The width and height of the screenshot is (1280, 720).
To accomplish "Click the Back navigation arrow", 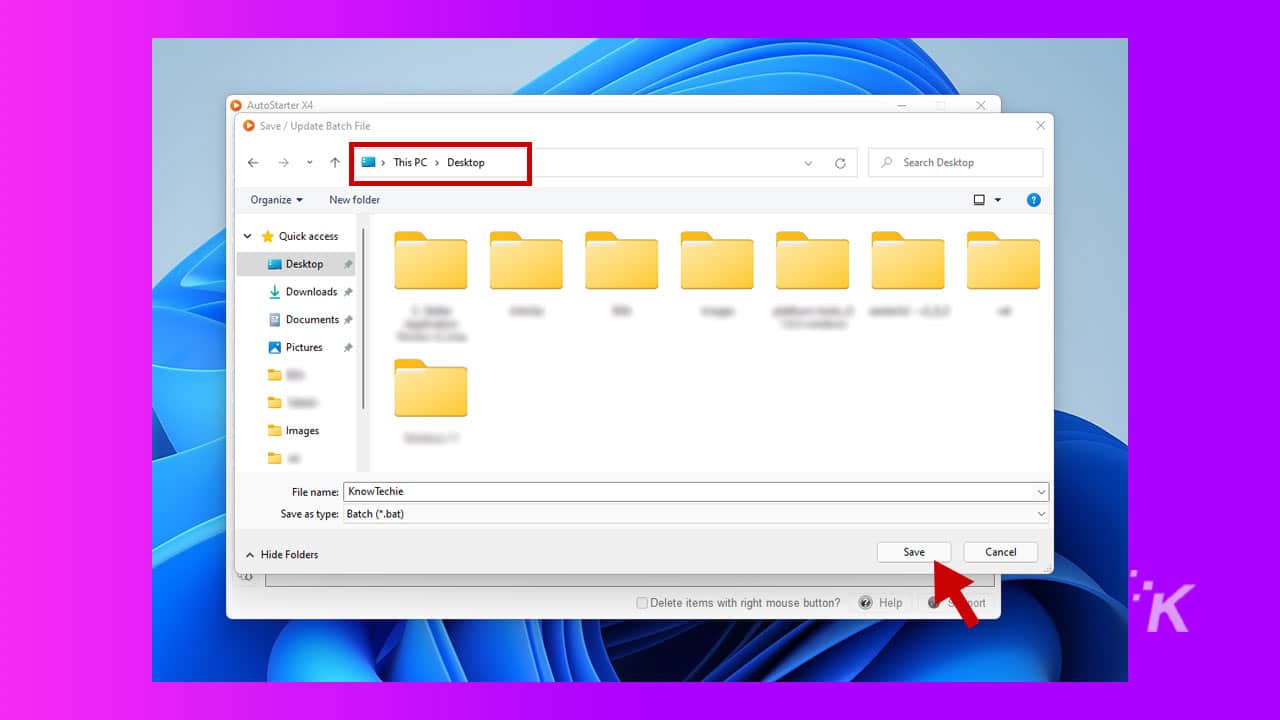I will (x=253, y=162).
